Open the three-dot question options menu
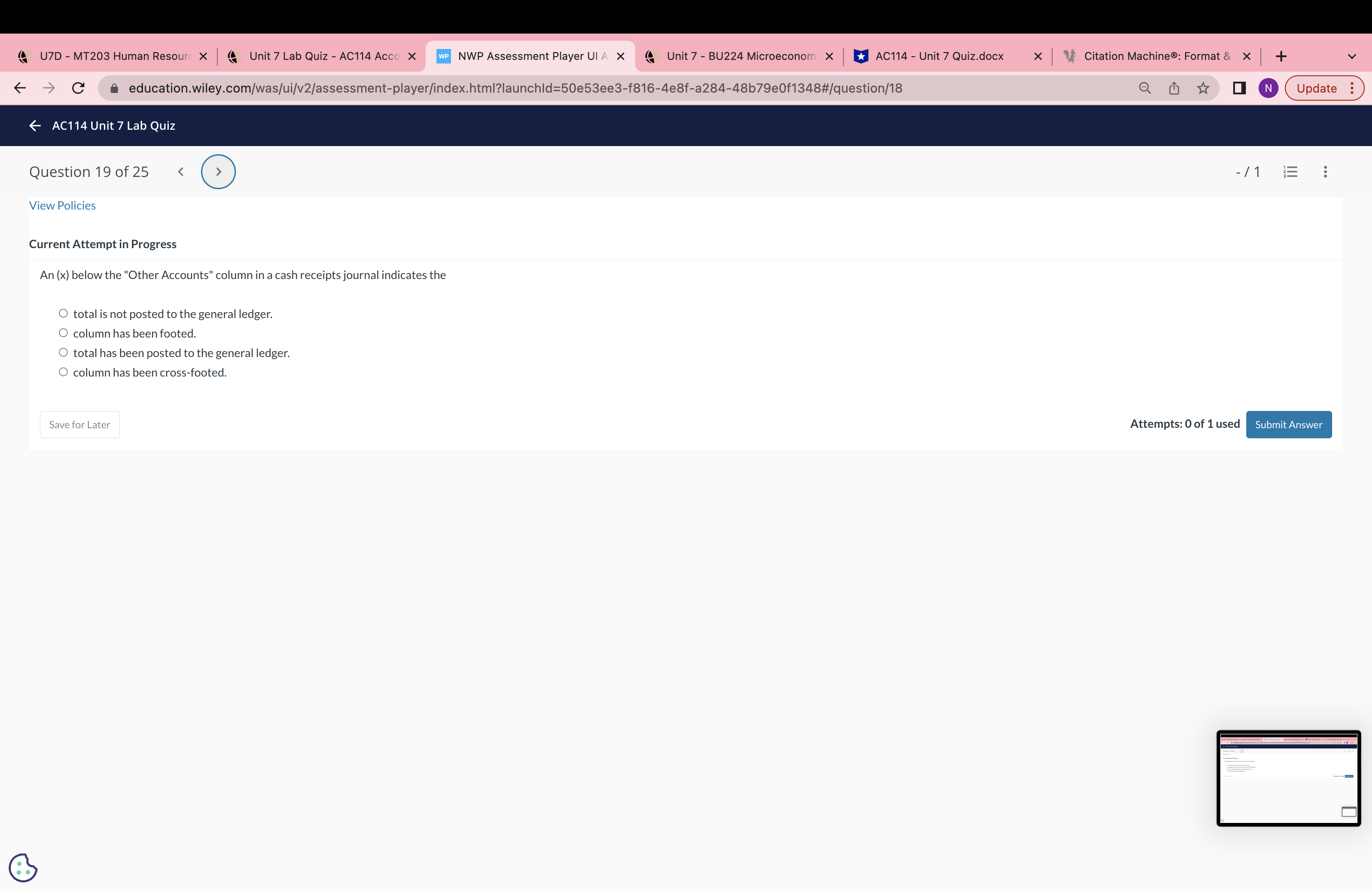 click(1325, 172)
